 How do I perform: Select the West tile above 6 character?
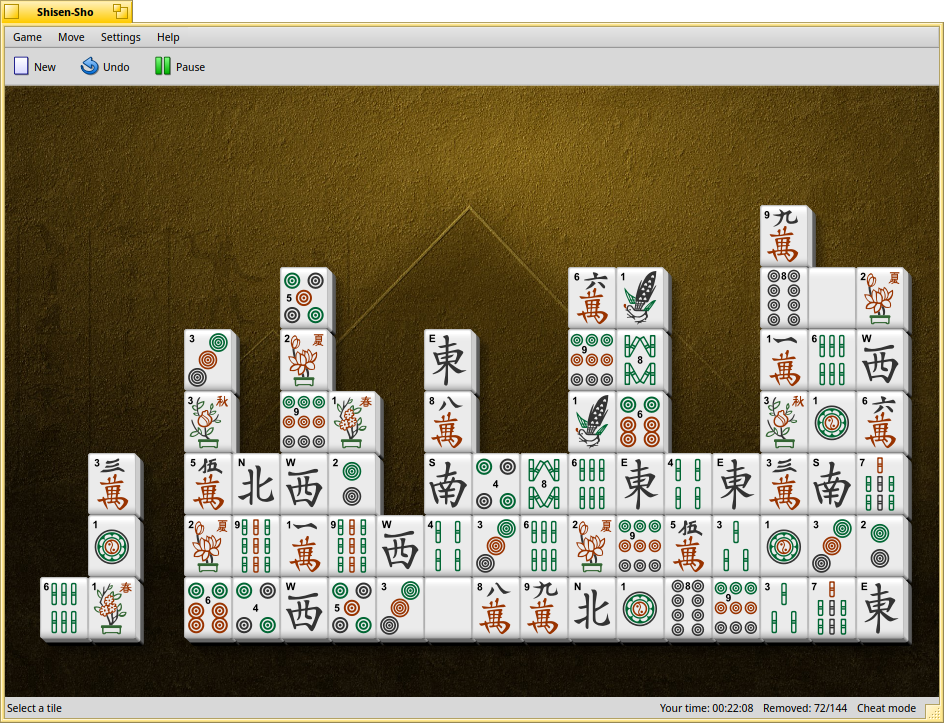880,360
